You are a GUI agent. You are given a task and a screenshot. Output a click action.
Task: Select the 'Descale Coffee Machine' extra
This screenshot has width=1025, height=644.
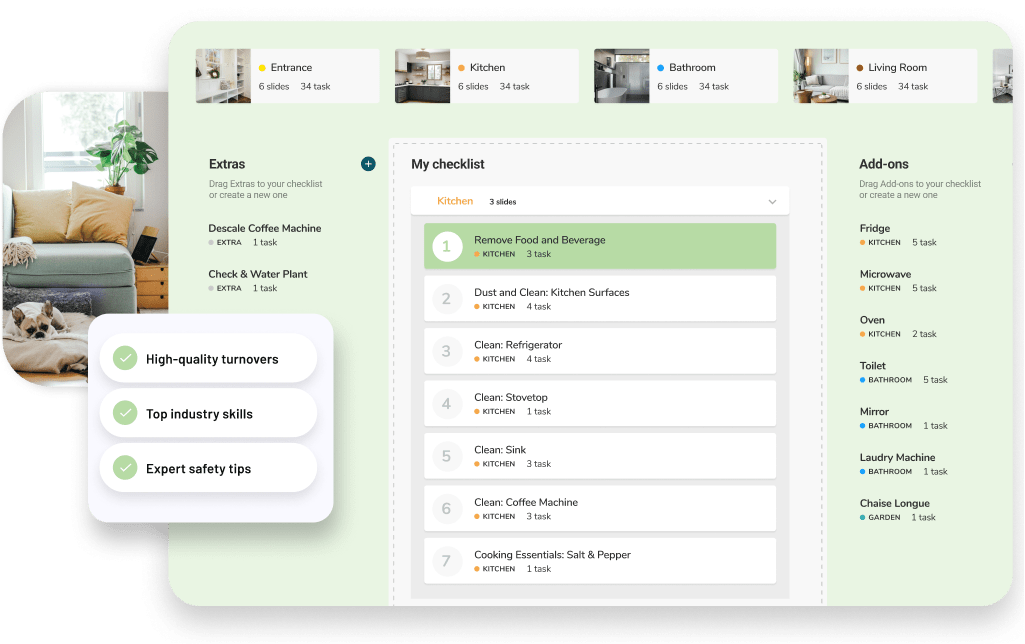coord(264,228)
